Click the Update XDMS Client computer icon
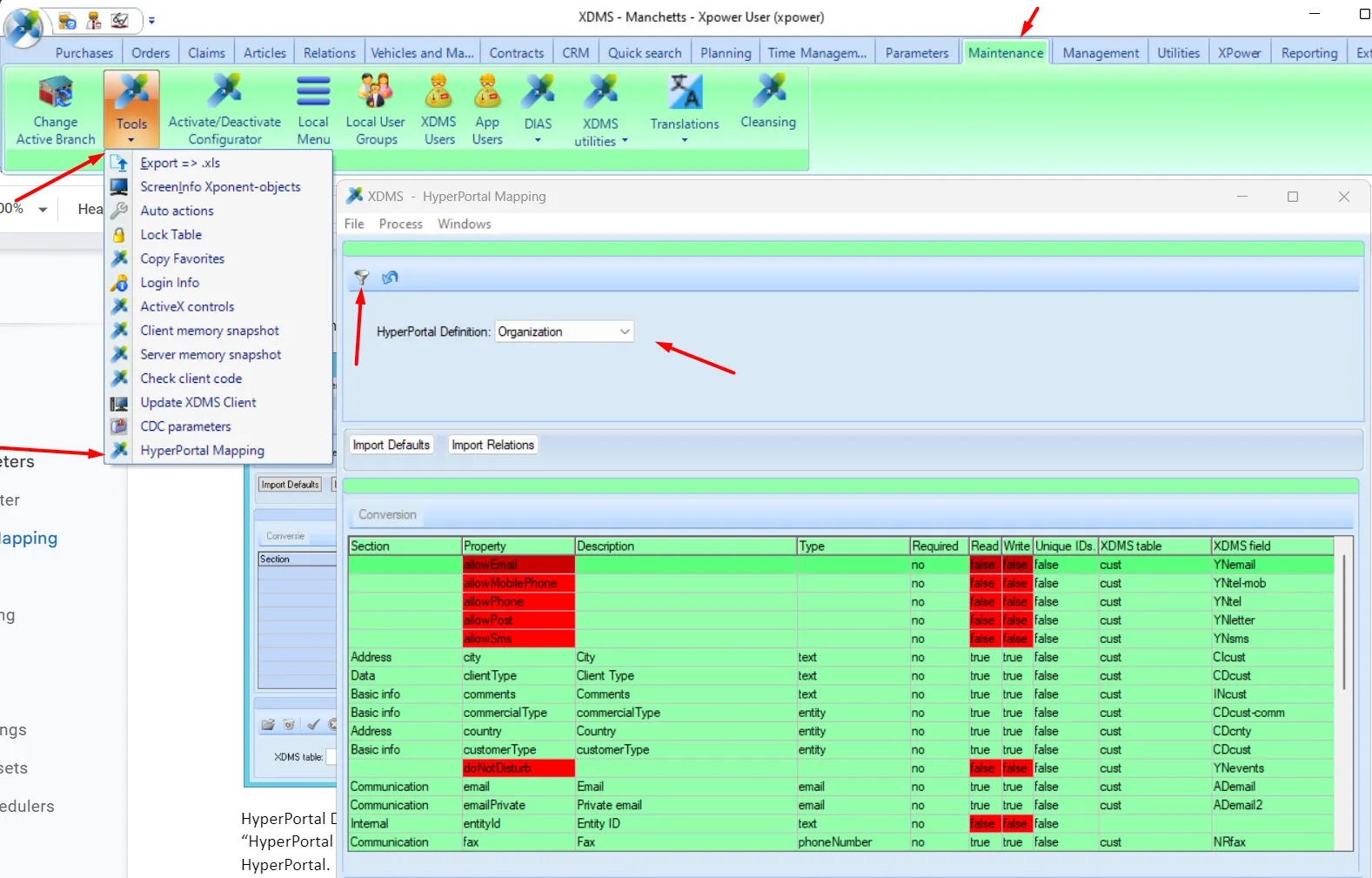Viewport: 1372px width, 878px height. coord(119,403)
